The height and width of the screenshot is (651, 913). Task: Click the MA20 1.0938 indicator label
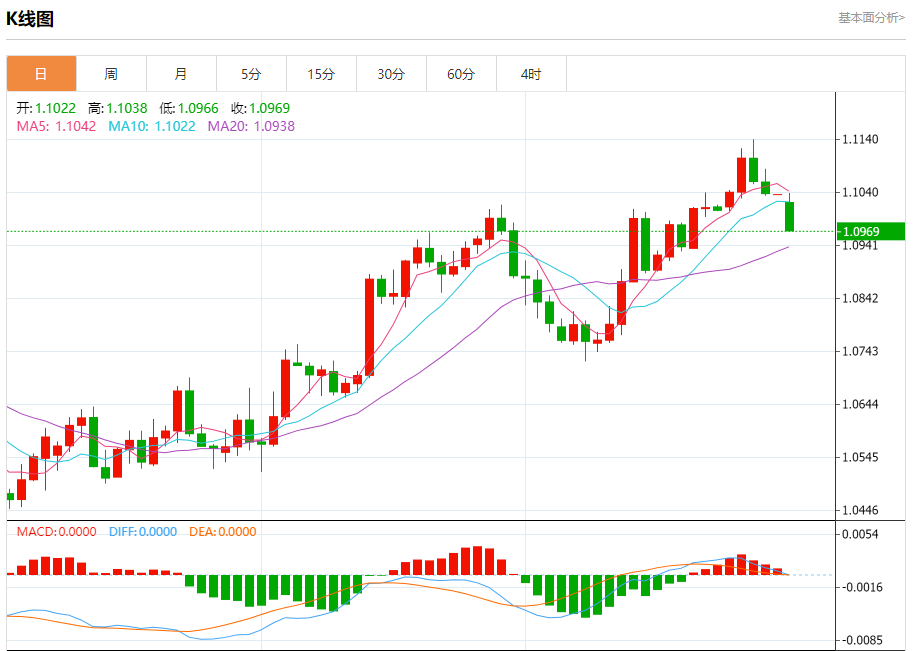pyautogui.click(x=251, y=126)
